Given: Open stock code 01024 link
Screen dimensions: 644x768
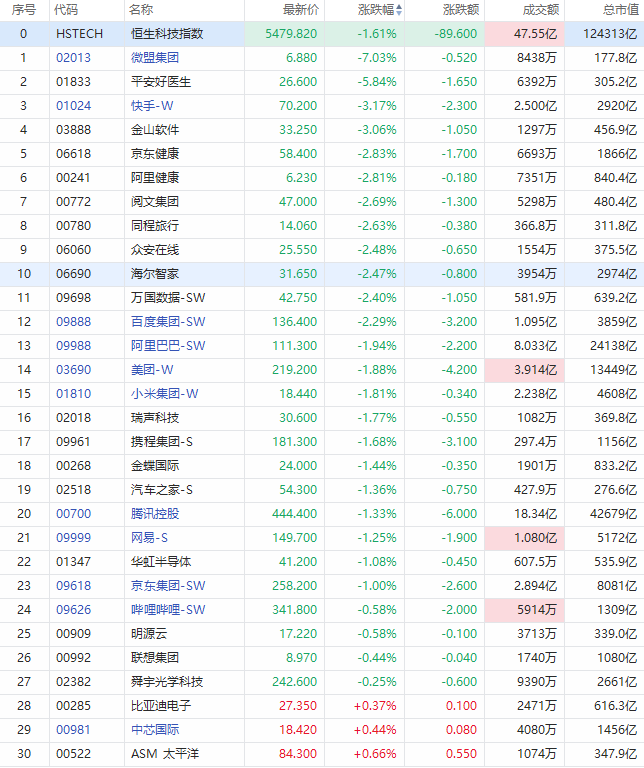Looking at the screenshot, I should pyautogui.click(x=73, y=106).
